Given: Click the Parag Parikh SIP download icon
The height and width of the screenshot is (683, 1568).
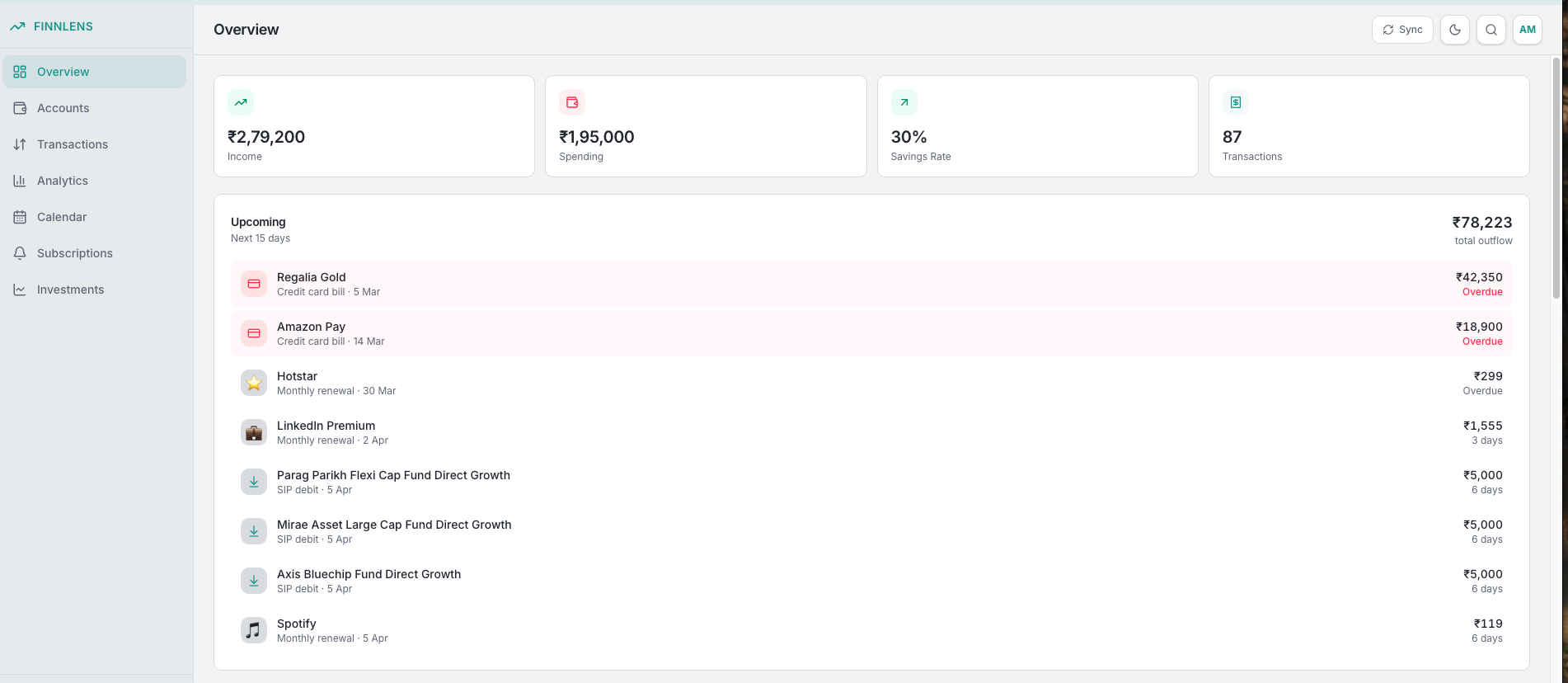Looking at the screenshot, I should coord(254,482).
